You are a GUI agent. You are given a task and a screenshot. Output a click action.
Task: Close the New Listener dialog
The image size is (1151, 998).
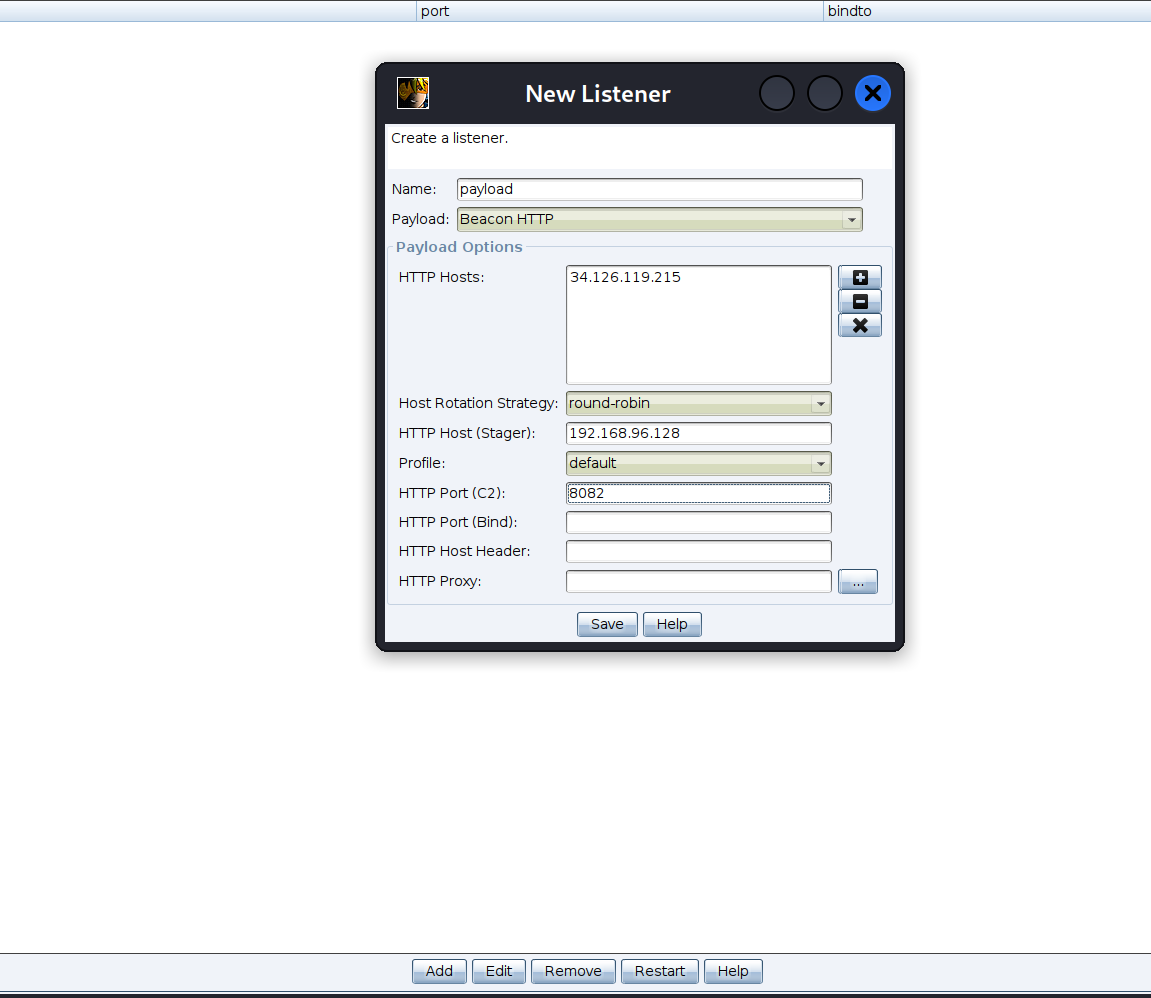[x=873, y=93]
